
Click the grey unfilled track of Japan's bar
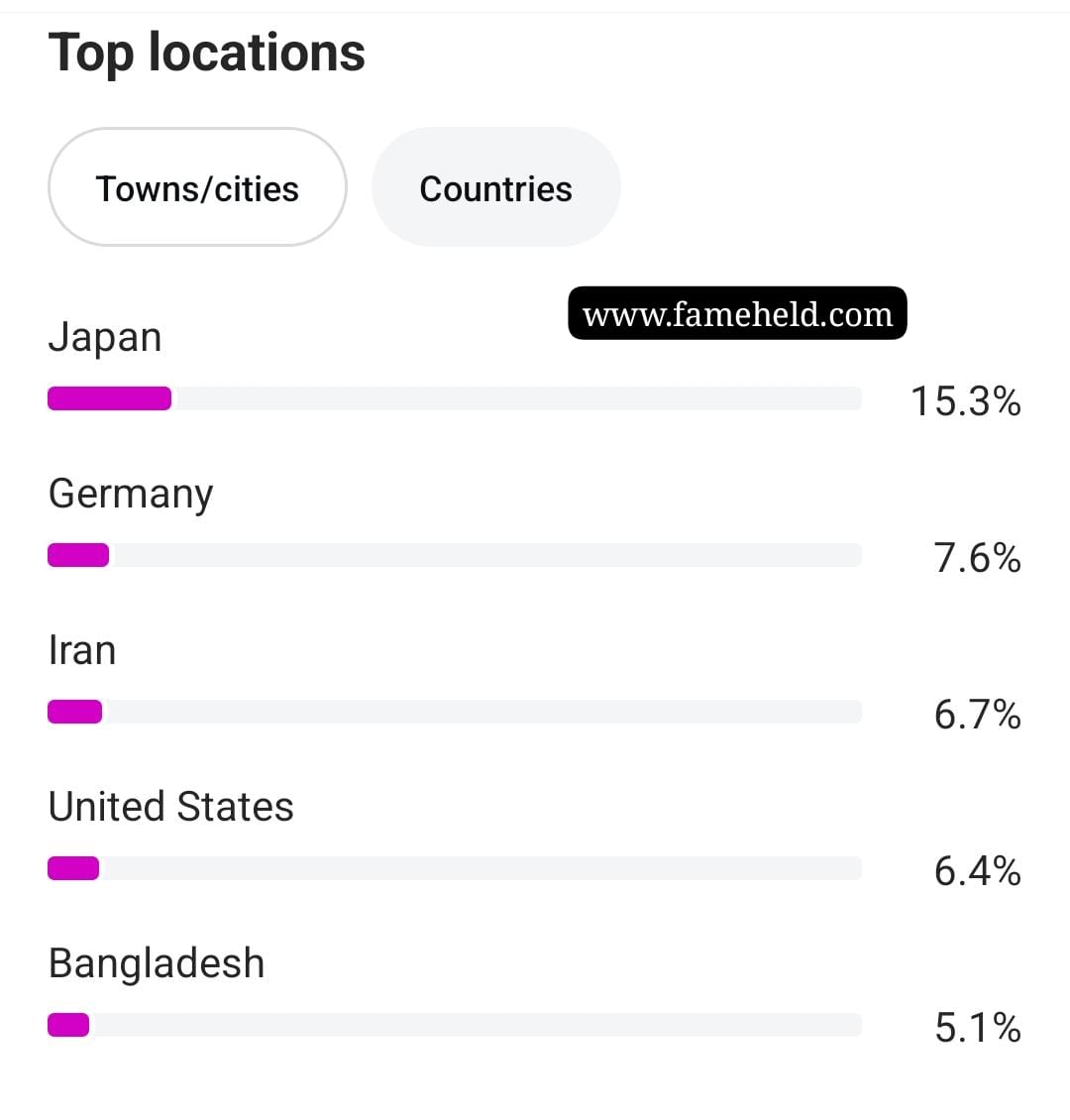click(515, 398)
